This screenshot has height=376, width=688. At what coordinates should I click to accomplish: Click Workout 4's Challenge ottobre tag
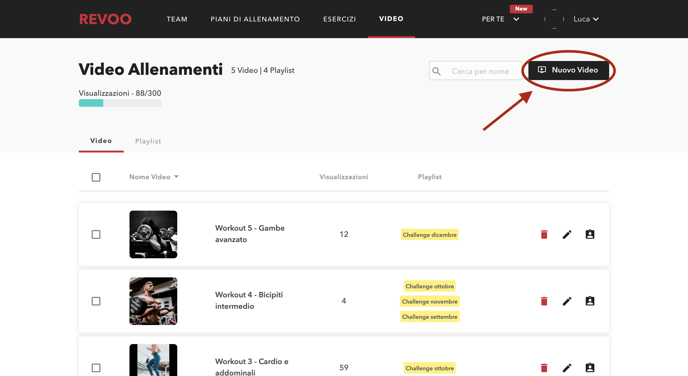point(430,286)
